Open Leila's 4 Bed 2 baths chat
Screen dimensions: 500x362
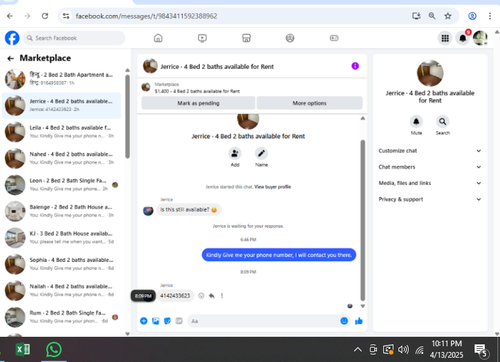tap(61, 132)
